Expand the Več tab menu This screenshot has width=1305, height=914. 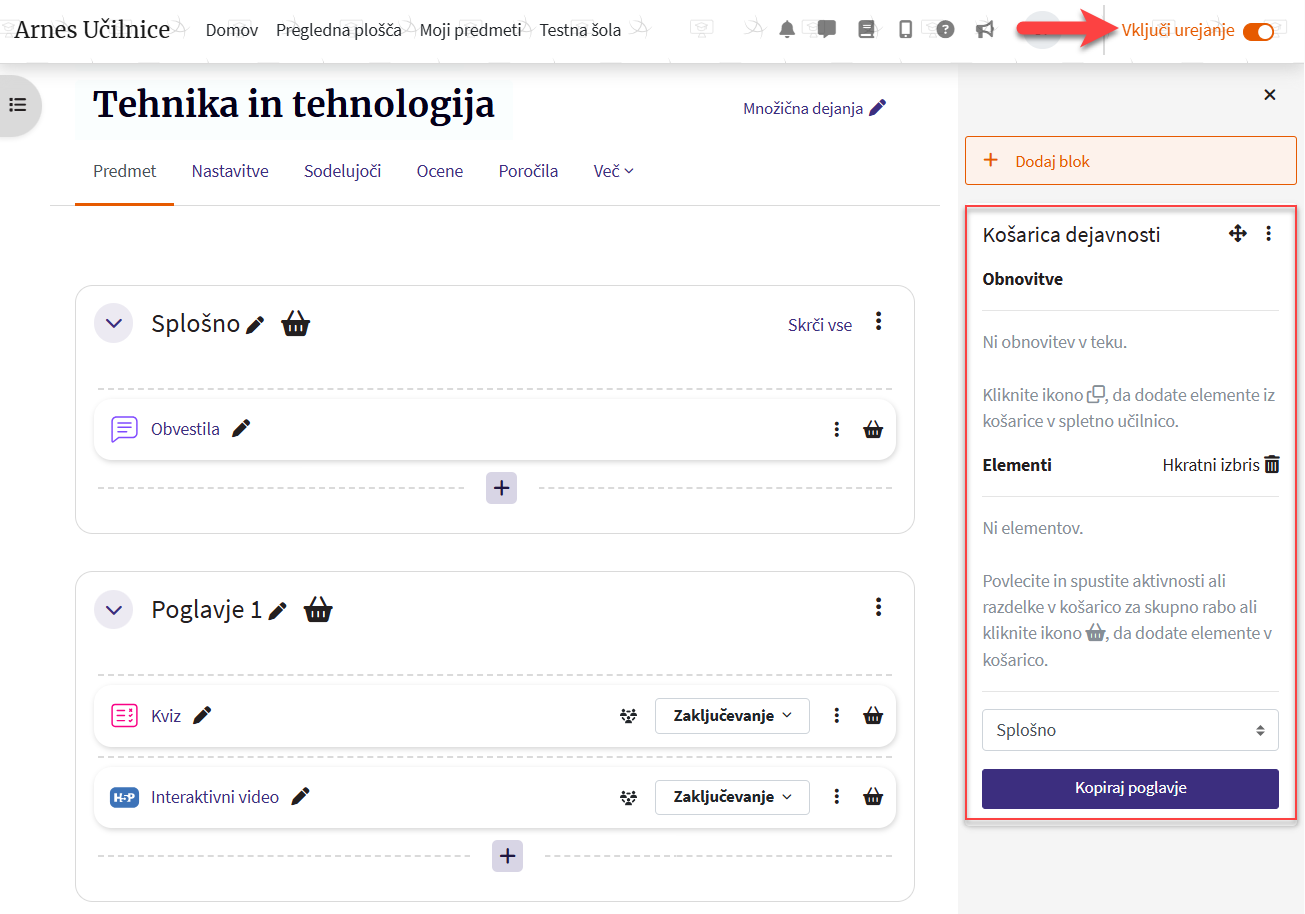(613, 171)
